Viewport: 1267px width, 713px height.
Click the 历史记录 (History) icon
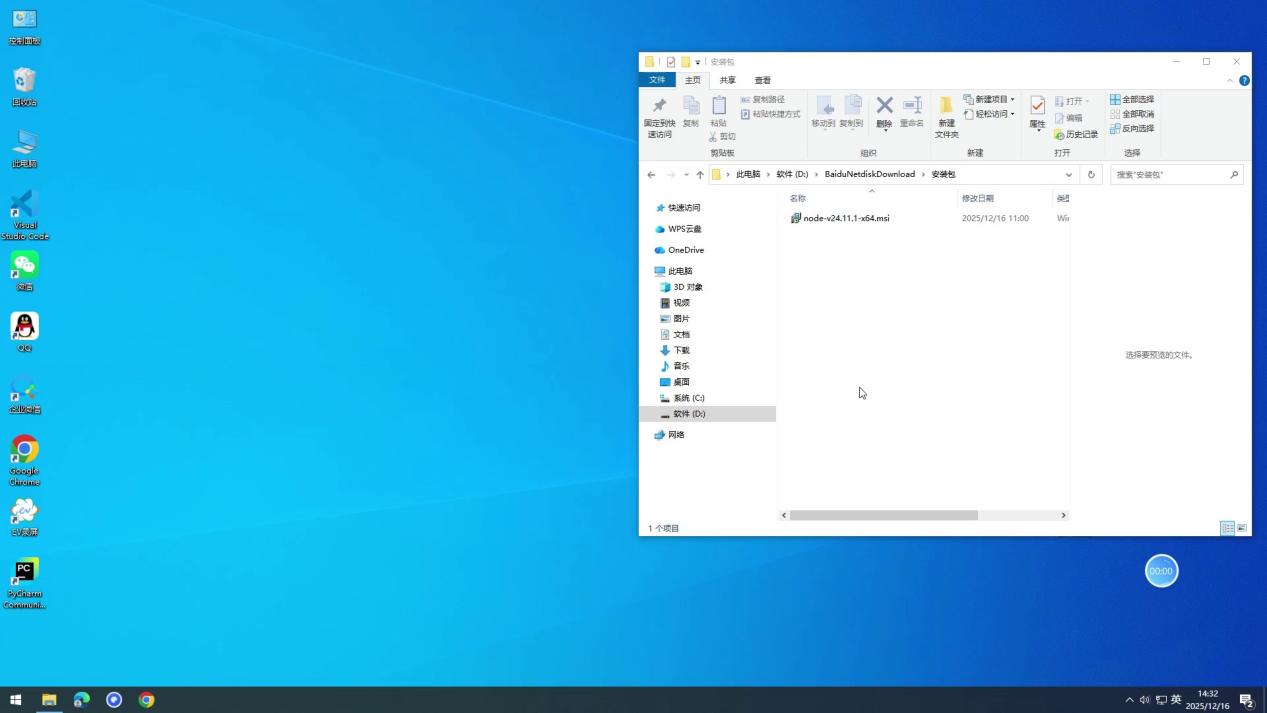[x=1076, y=134]
